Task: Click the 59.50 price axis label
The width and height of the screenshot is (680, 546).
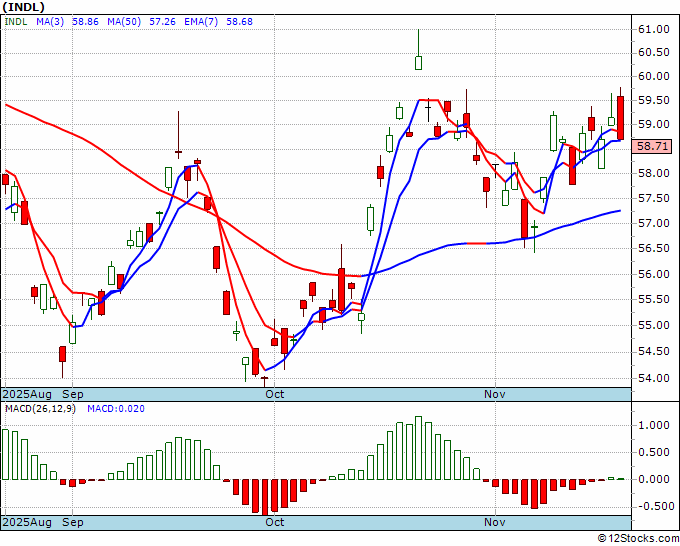Action: [x=654, y=101]
